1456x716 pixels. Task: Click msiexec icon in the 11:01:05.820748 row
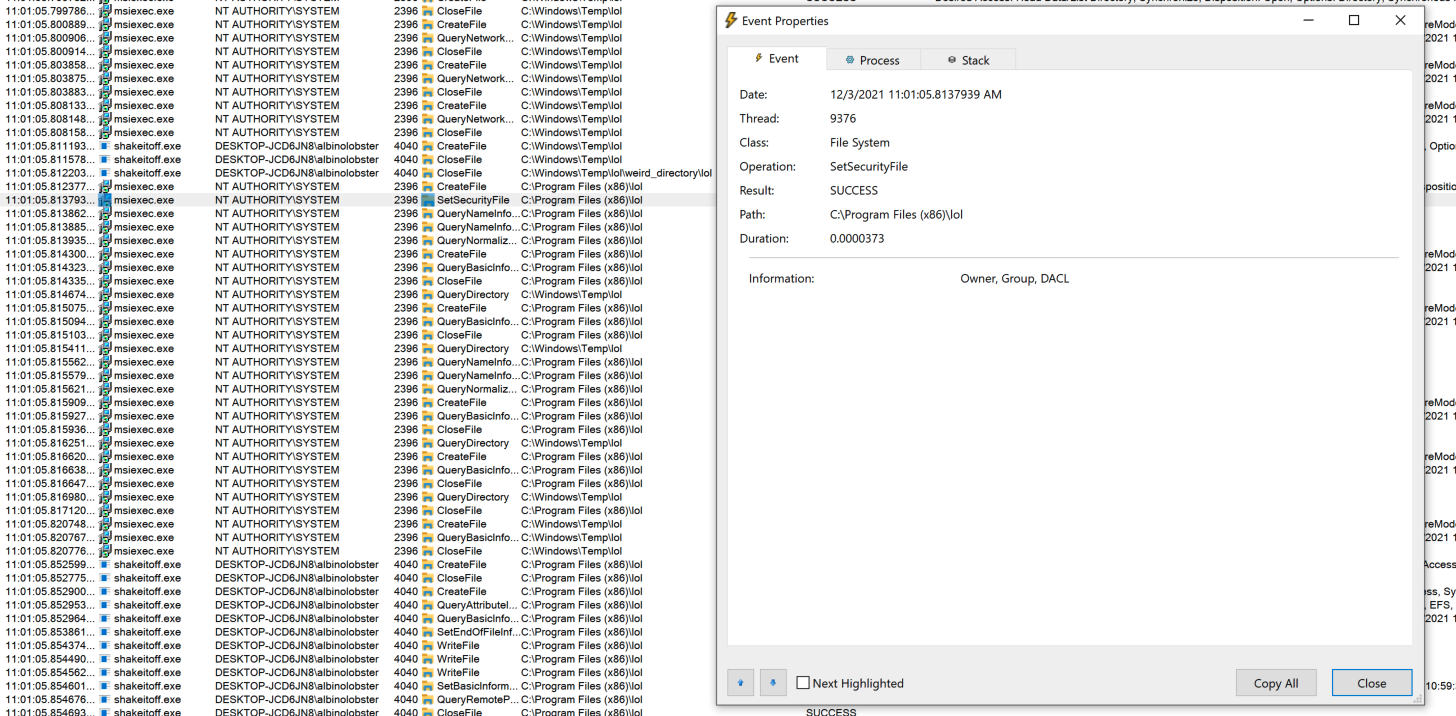[105, 524]
